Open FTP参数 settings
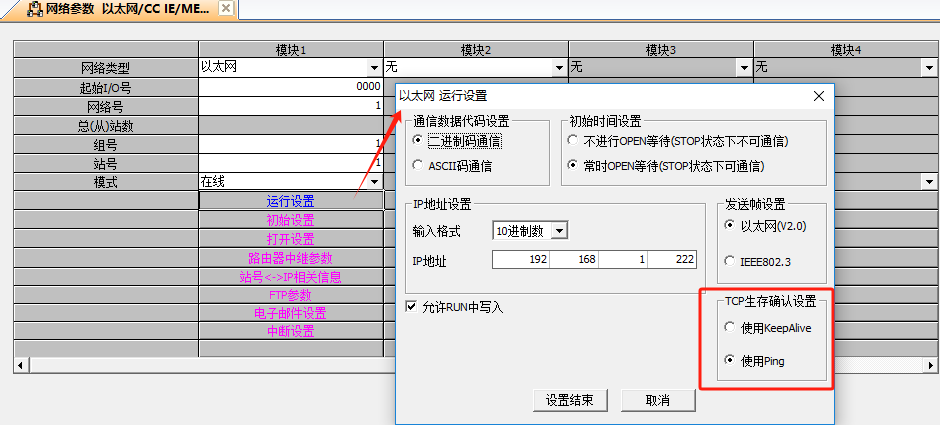 tap(291, 295)
